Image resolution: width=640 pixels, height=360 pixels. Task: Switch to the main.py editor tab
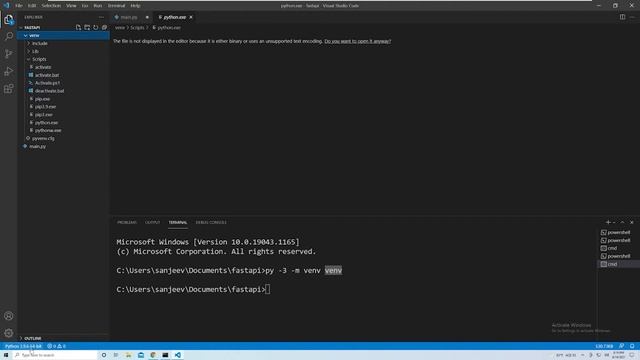point(129,17)
